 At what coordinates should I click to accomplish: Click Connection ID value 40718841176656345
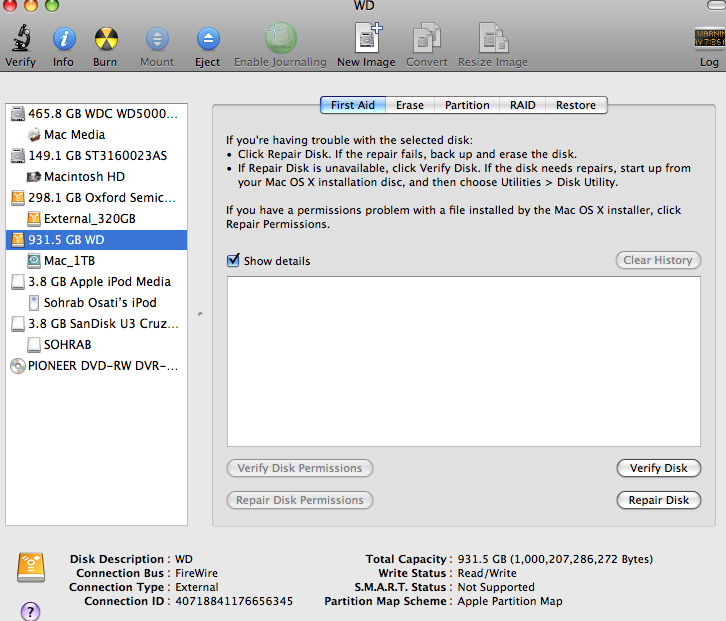click(234, 601)
